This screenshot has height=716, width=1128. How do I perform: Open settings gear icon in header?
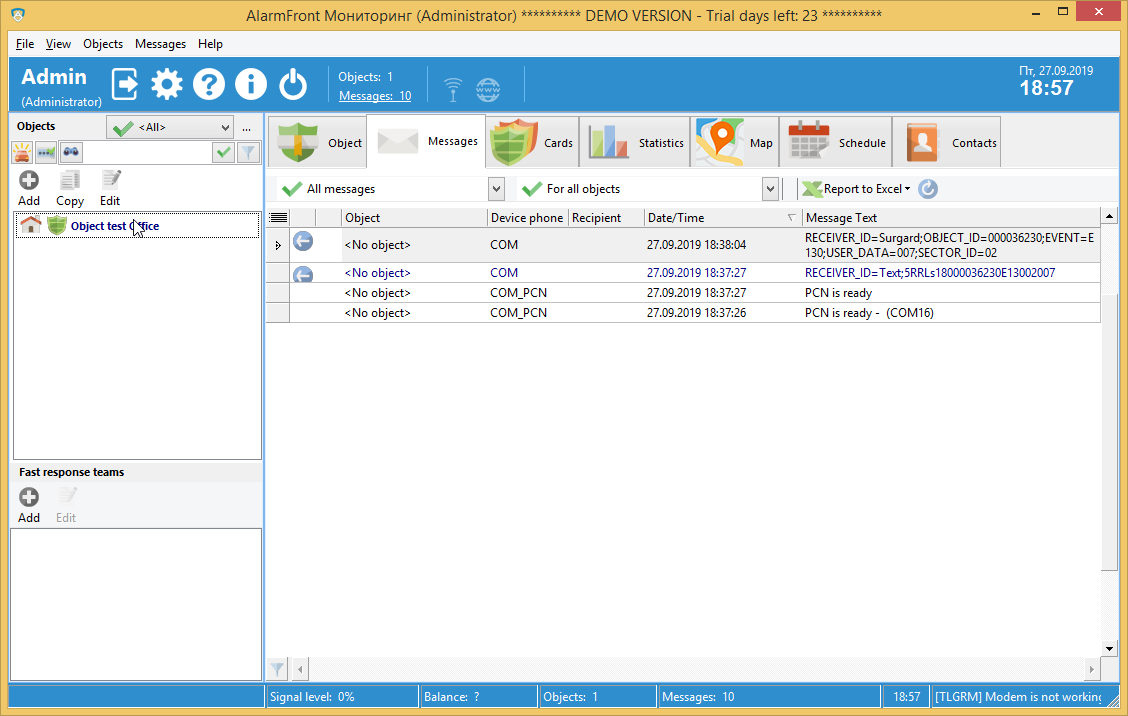pos(167,84)
